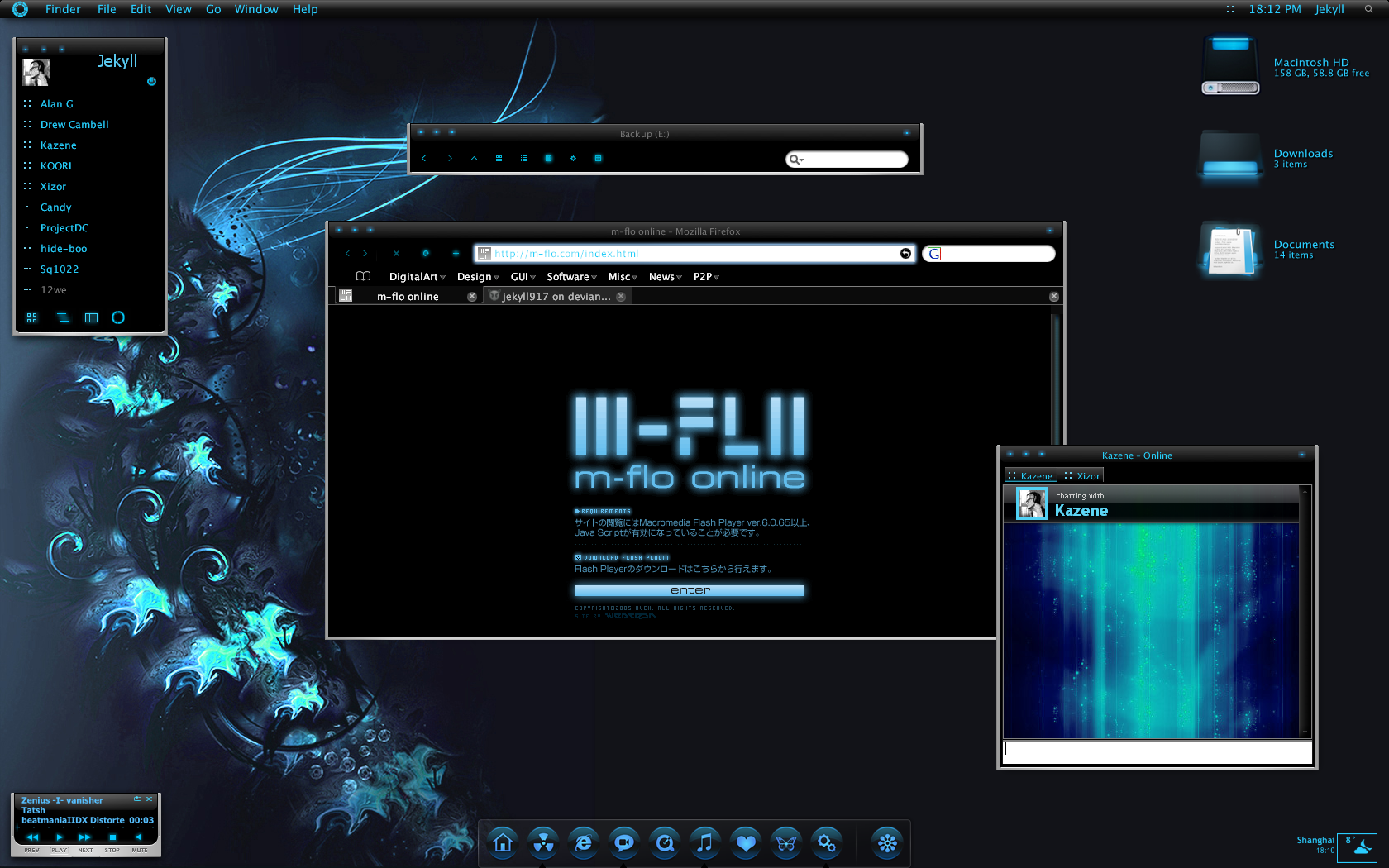The width and height of the screenshot is (1389, 868).
Task: Click the Go arrow in Firefox address bar
Action: click(905, 254)
